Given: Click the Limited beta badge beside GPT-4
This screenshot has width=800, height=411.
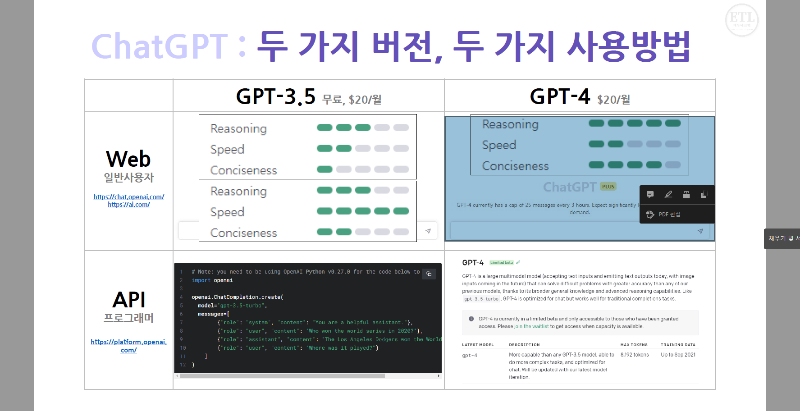Looking at the screenshot, I should click(x=504, y=263).
